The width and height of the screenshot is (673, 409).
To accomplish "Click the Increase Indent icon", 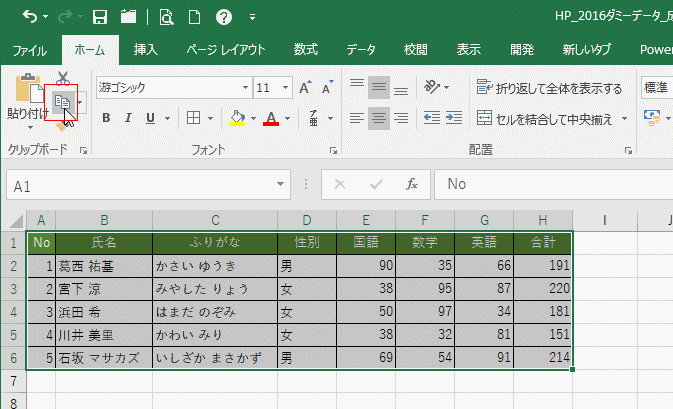I will (454, 118).
